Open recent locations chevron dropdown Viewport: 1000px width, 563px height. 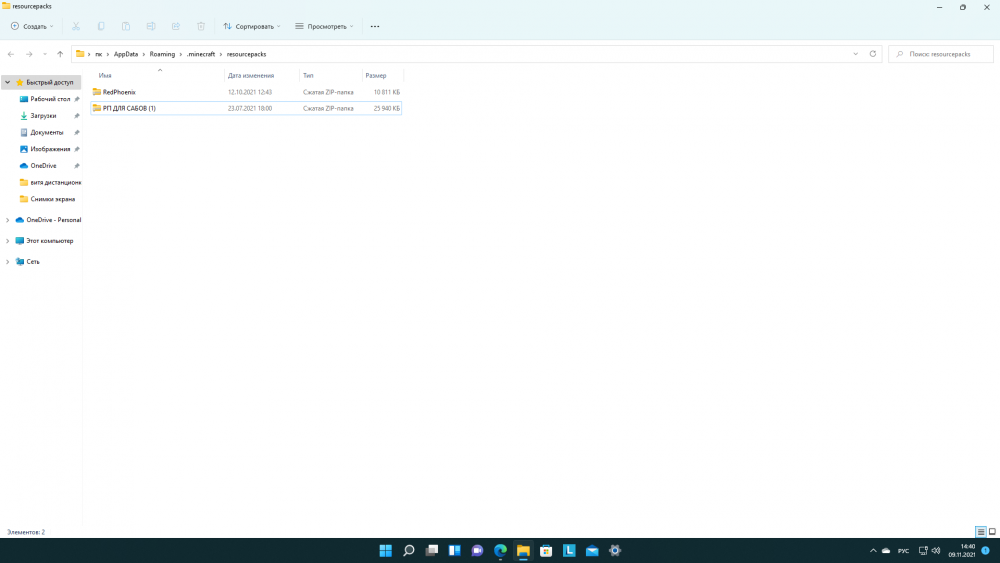tap(45, 54)
